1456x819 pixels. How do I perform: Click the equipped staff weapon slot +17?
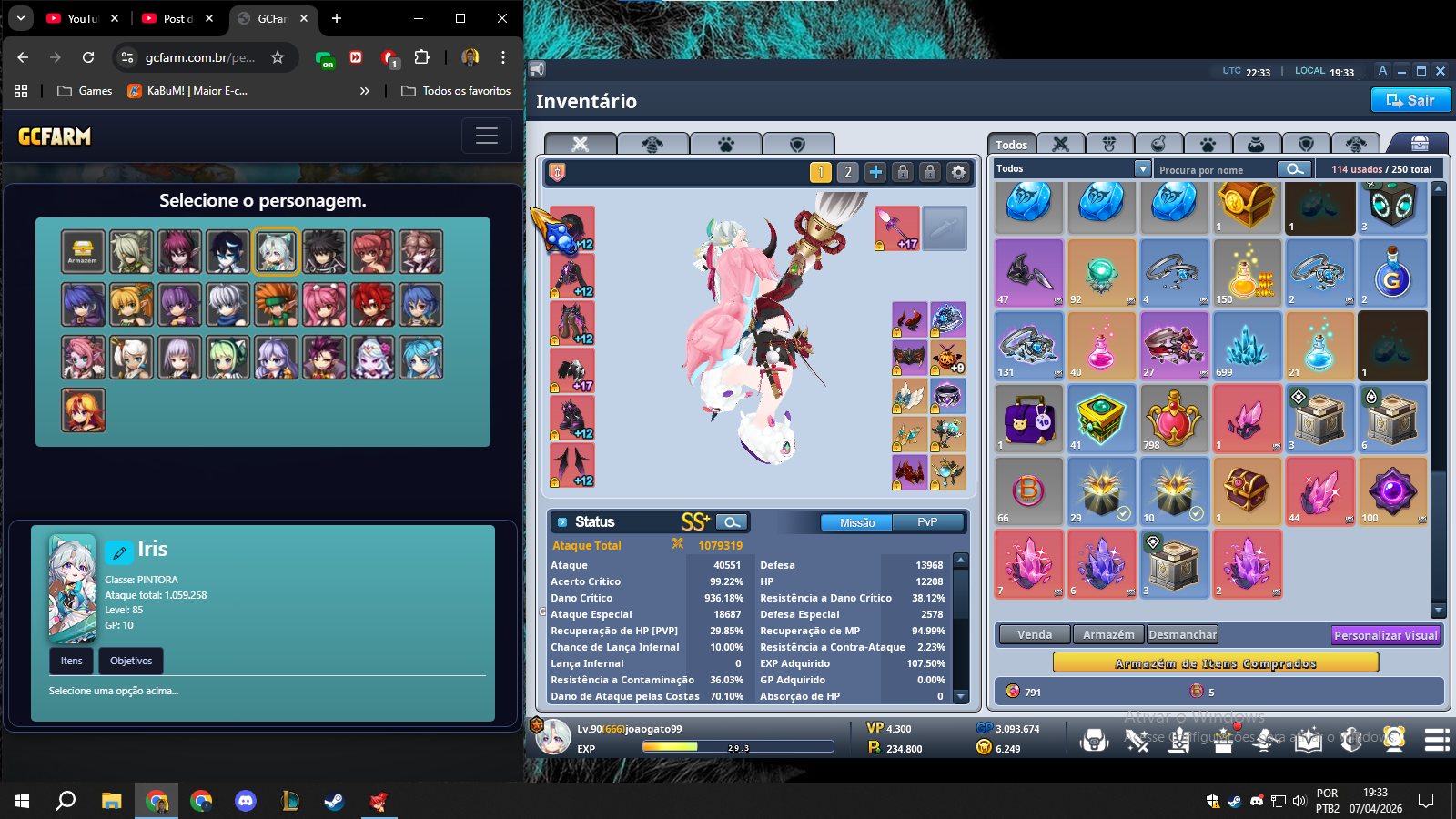pyautogui.click(x=897, y=228)
